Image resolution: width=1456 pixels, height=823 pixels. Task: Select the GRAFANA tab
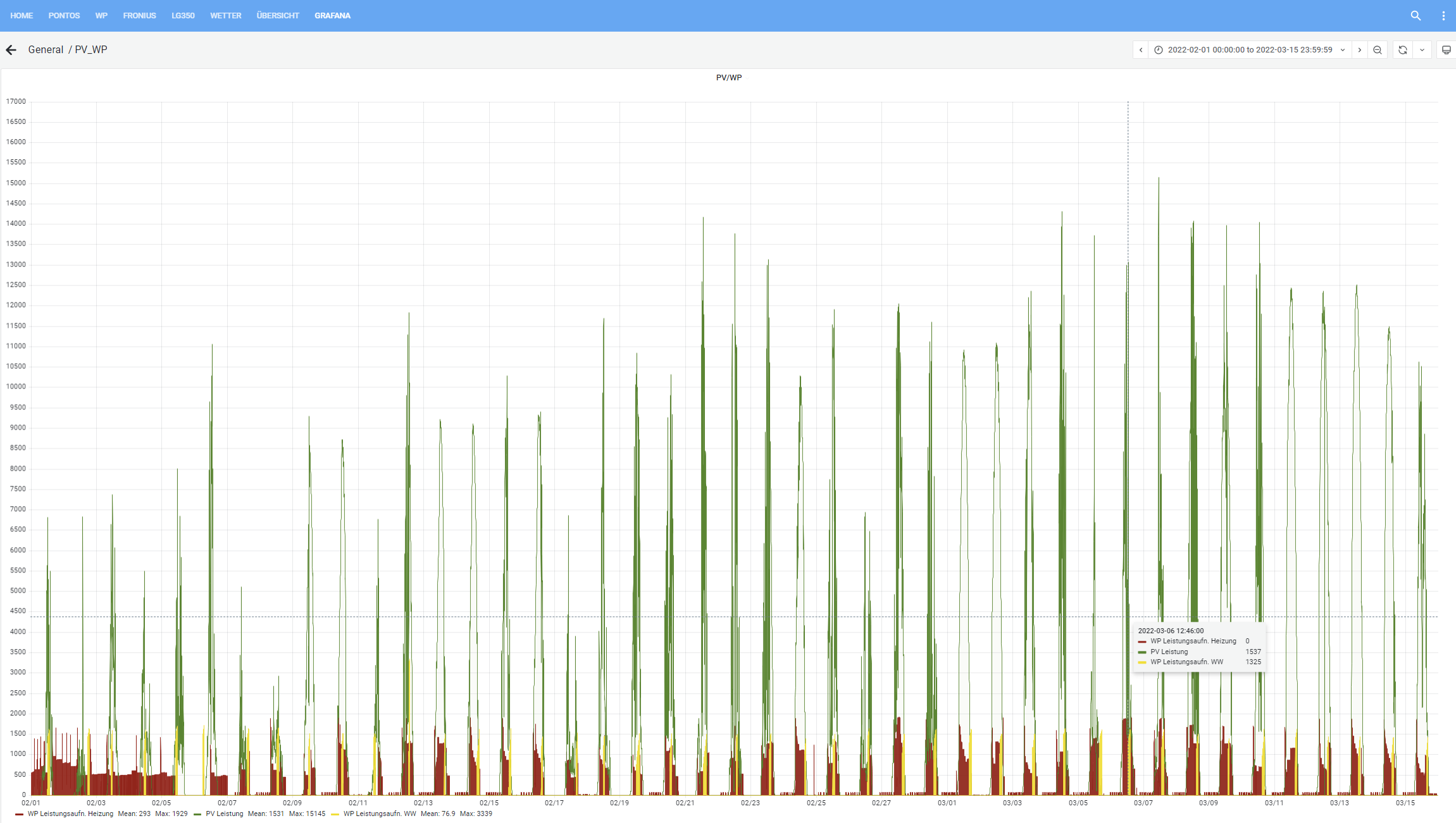(x=332, y=16)
